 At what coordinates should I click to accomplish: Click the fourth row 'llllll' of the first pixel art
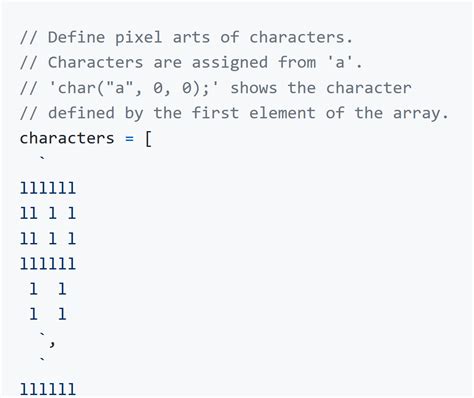pos(48,264)
